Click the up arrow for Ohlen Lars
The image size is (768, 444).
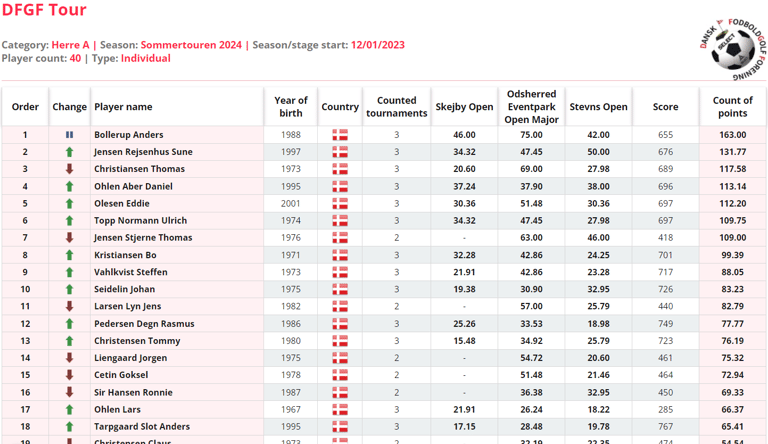click(70, 409)
